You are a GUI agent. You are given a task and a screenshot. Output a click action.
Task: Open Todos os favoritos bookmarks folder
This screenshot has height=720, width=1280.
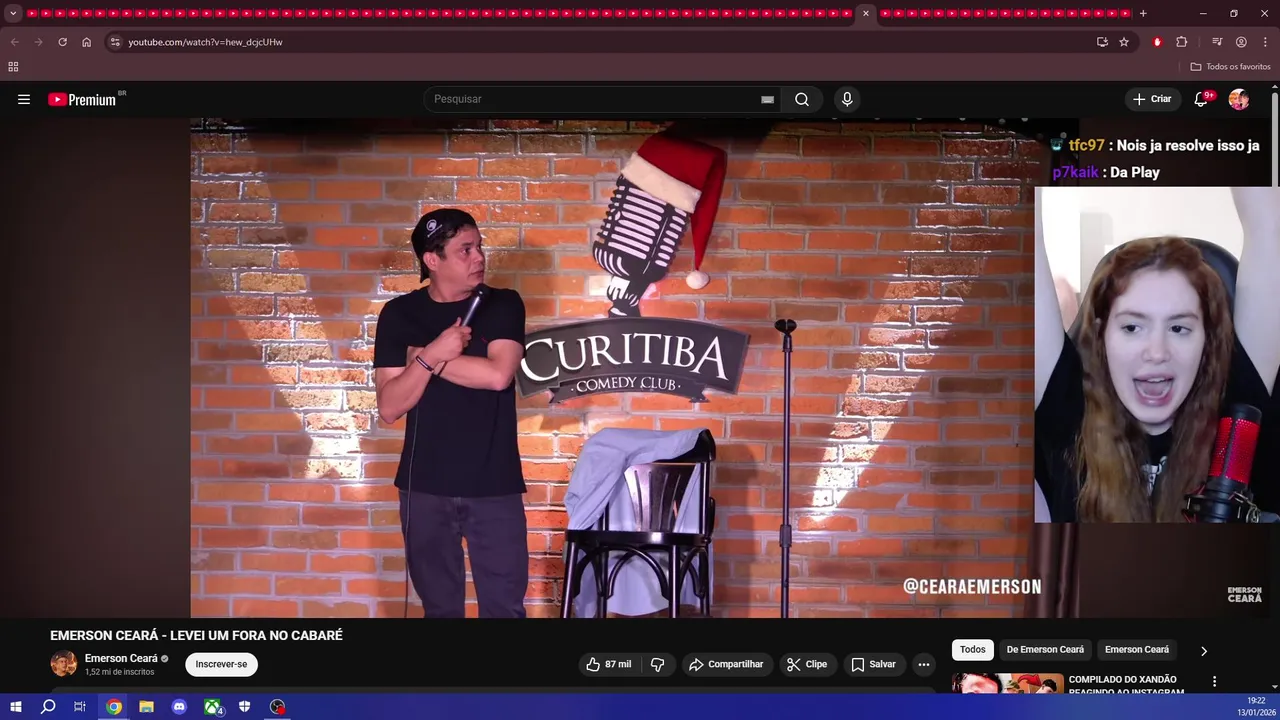[x=1230, y=67]
